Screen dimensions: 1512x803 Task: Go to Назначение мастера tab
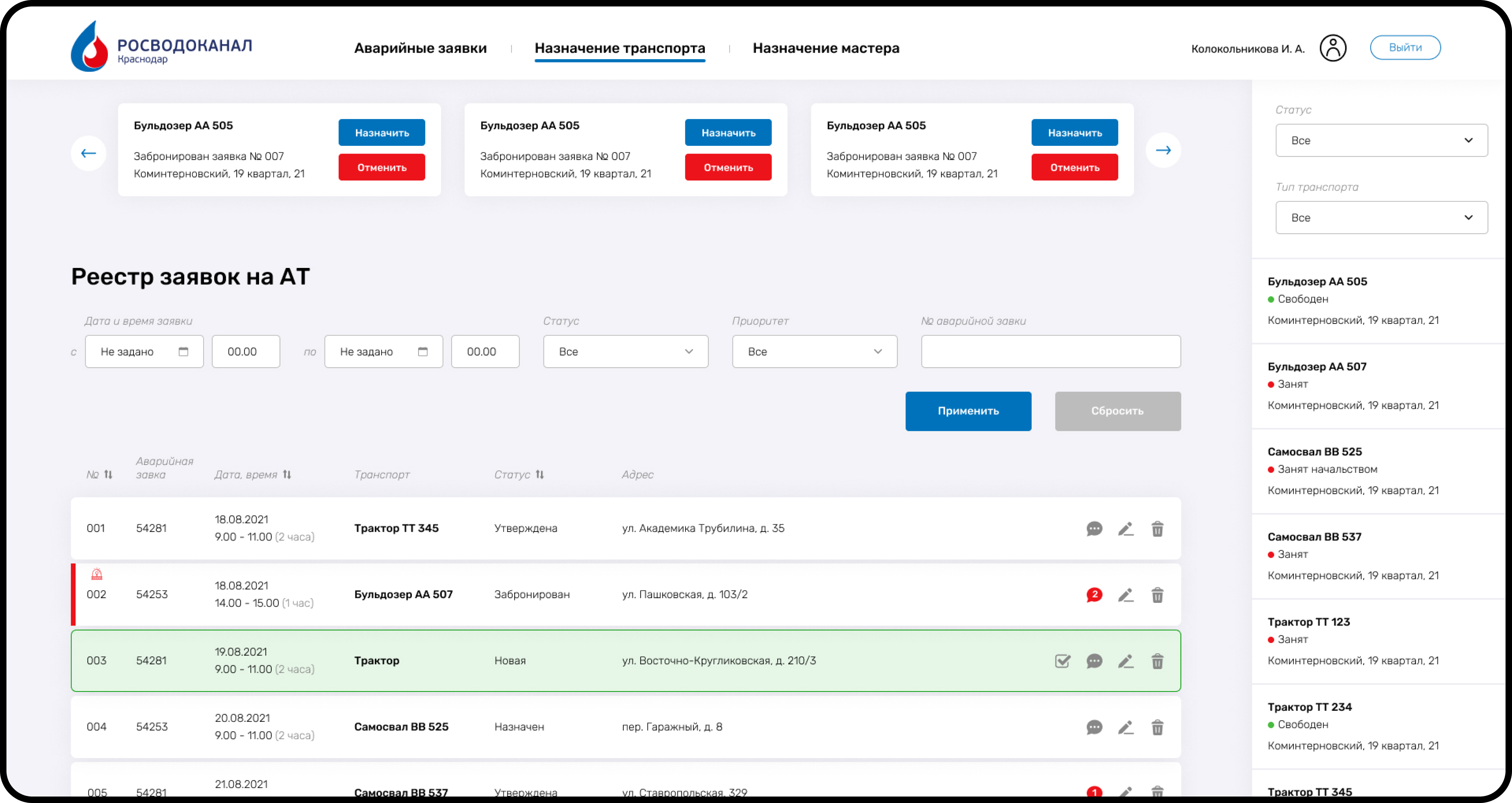click(x=826, y=48)
